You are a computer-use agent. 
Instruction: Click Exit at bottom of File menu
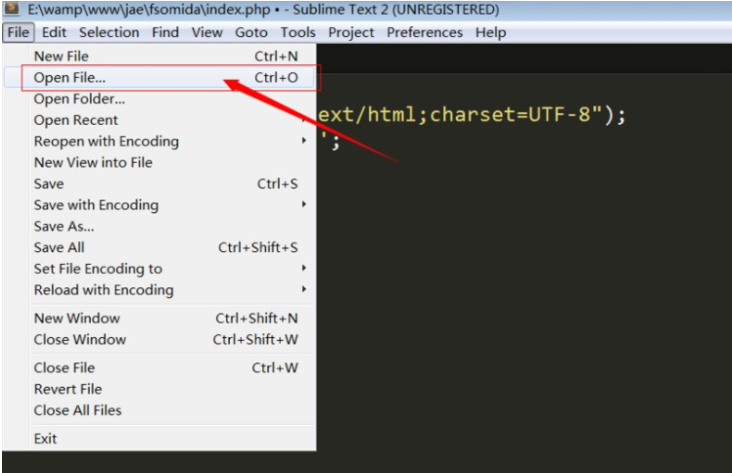coord(46,438)
